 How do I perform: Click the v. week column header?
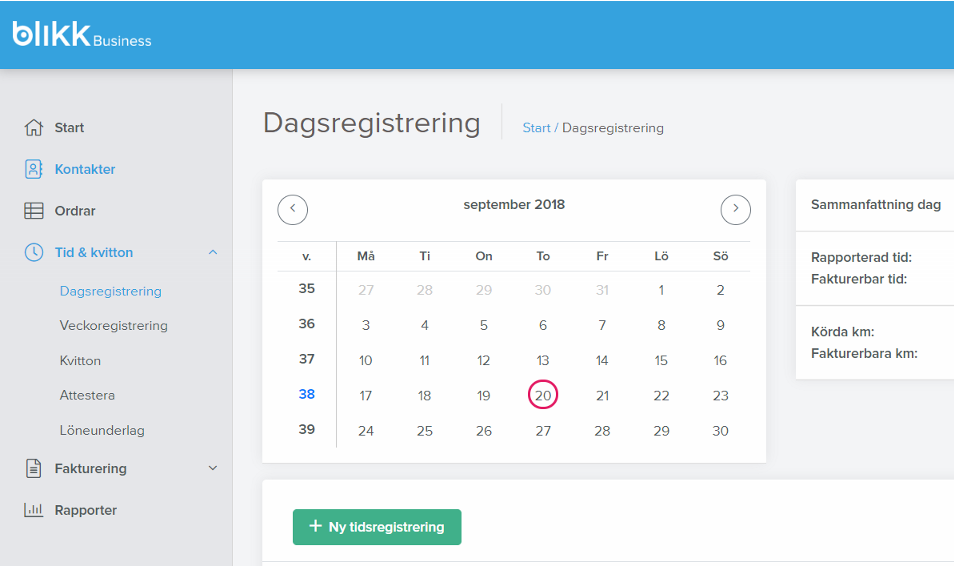click(307, 257)
